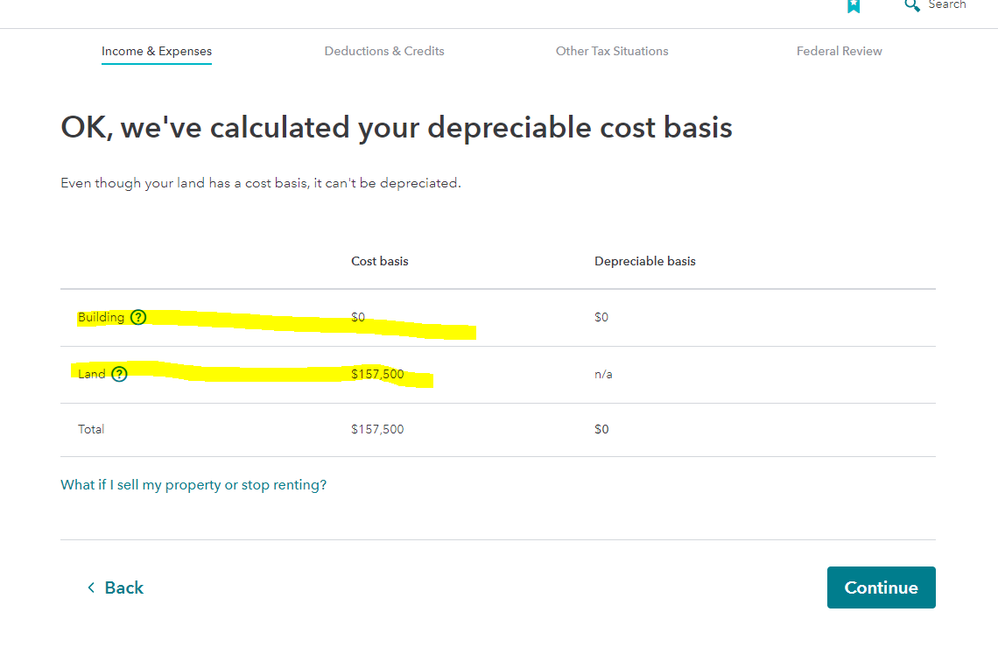Click the Building row's cost basis $0
The image size is (998, 648).
358,317
